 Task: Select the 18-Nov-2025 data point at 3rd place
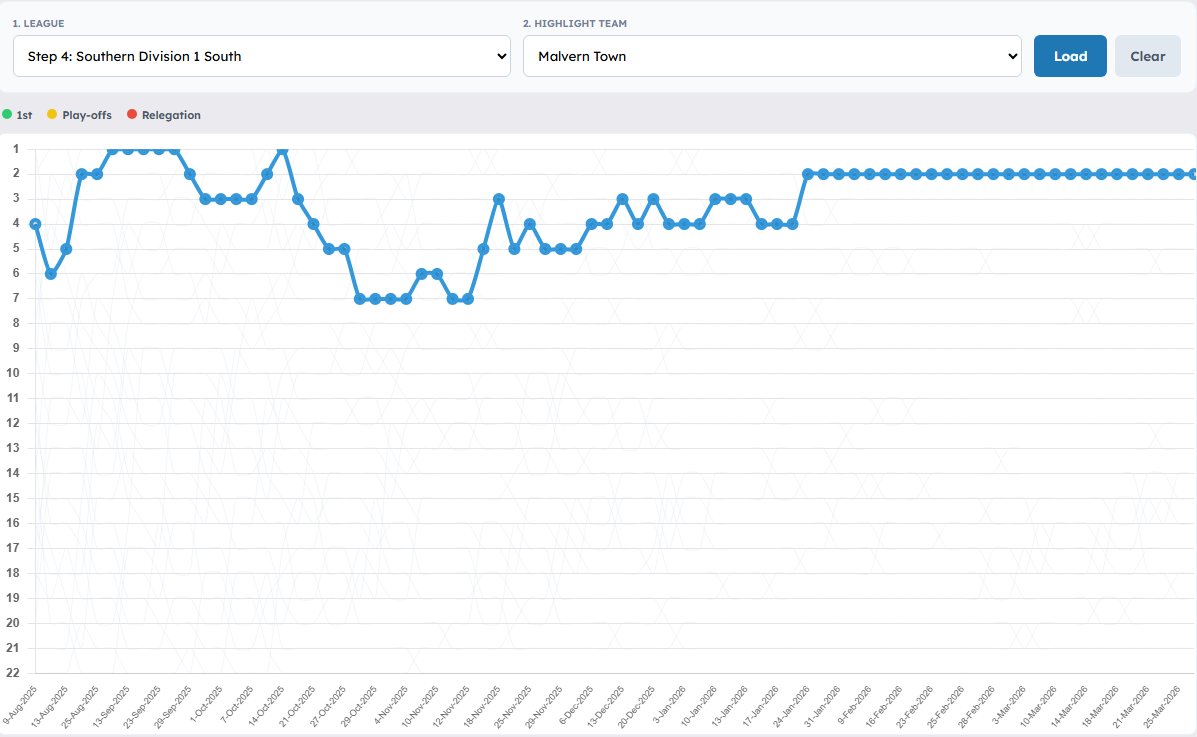[x=498, y=199]
